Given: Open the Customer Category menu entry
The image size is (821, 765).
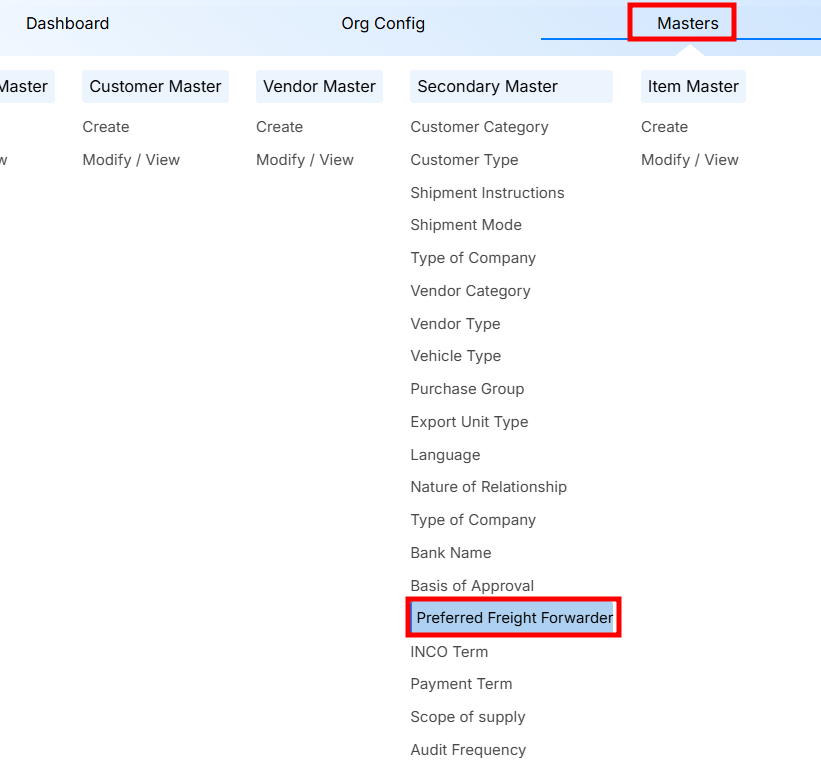Looking at the screenshot, I should [x=479, y=127].
